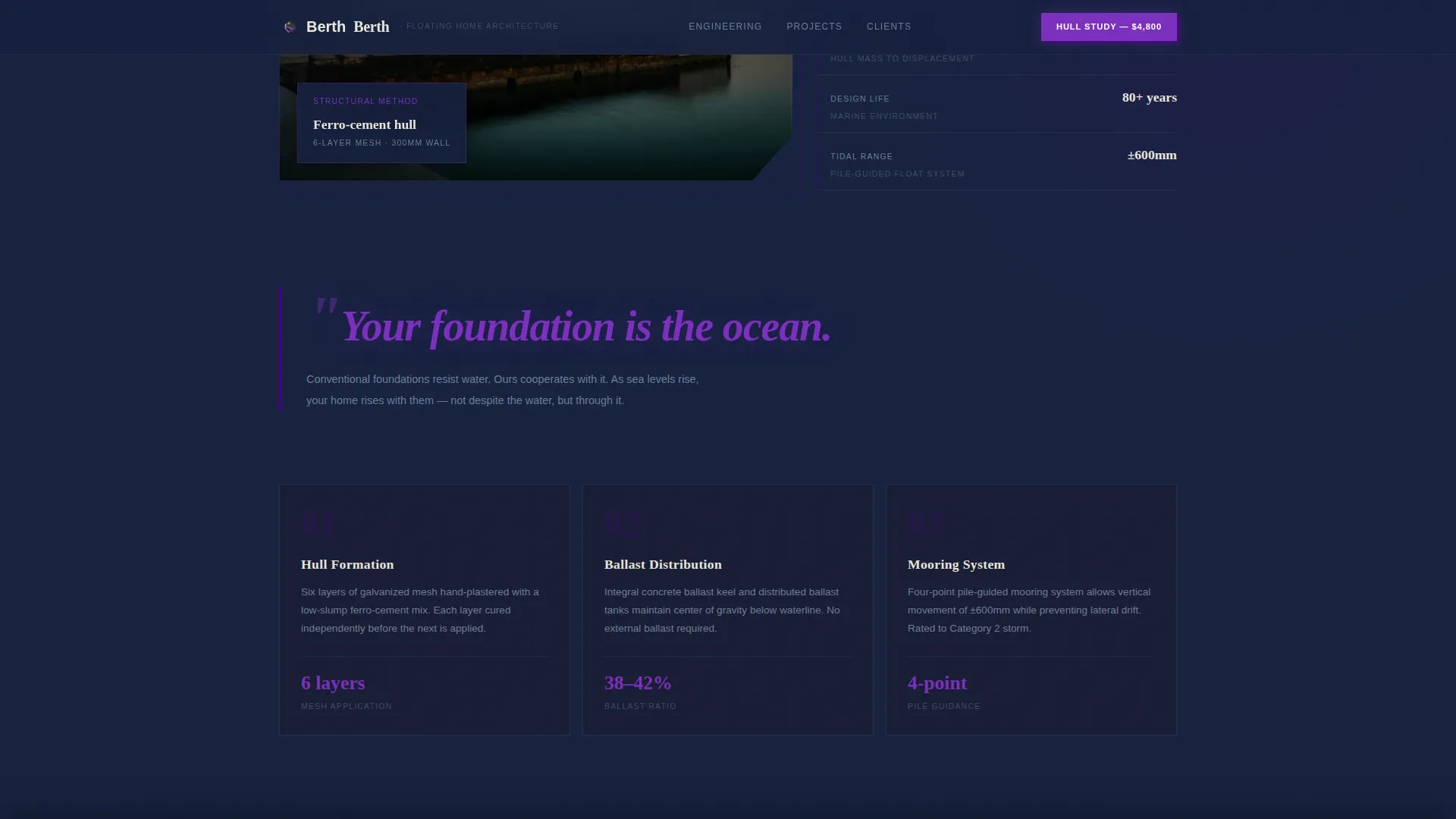Click the Tidal Range label
The image size is (1456, 819).
[x=861, y=156]
